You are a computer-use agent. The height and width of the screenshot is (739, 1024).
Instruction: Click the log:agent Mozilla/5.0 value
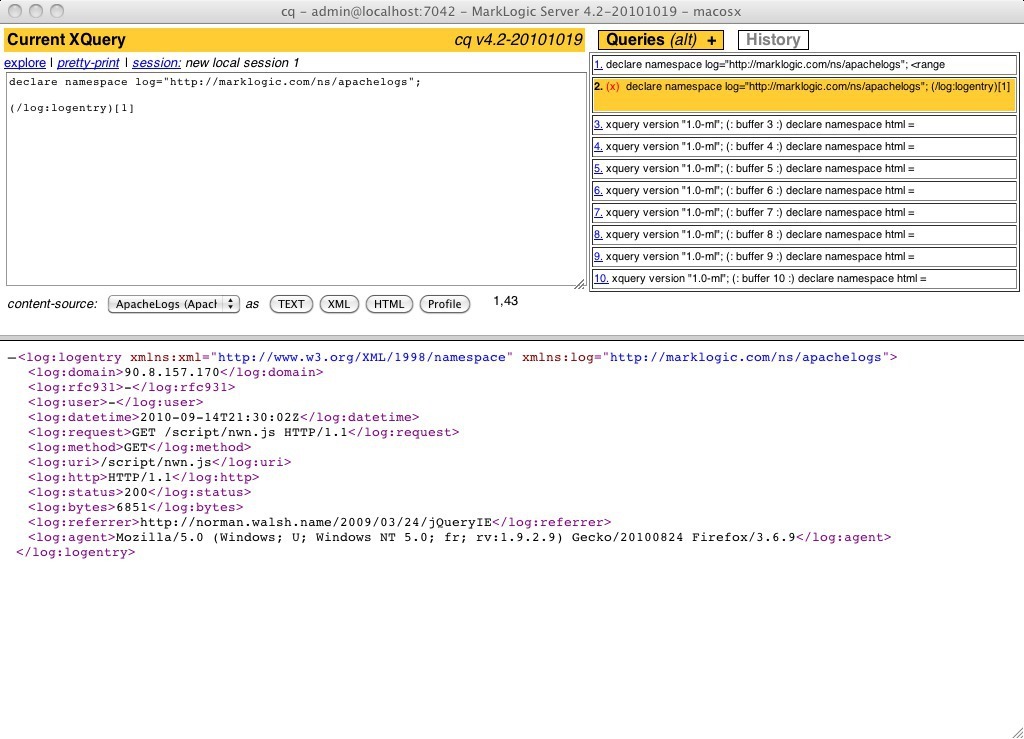[x=456, y=537]
